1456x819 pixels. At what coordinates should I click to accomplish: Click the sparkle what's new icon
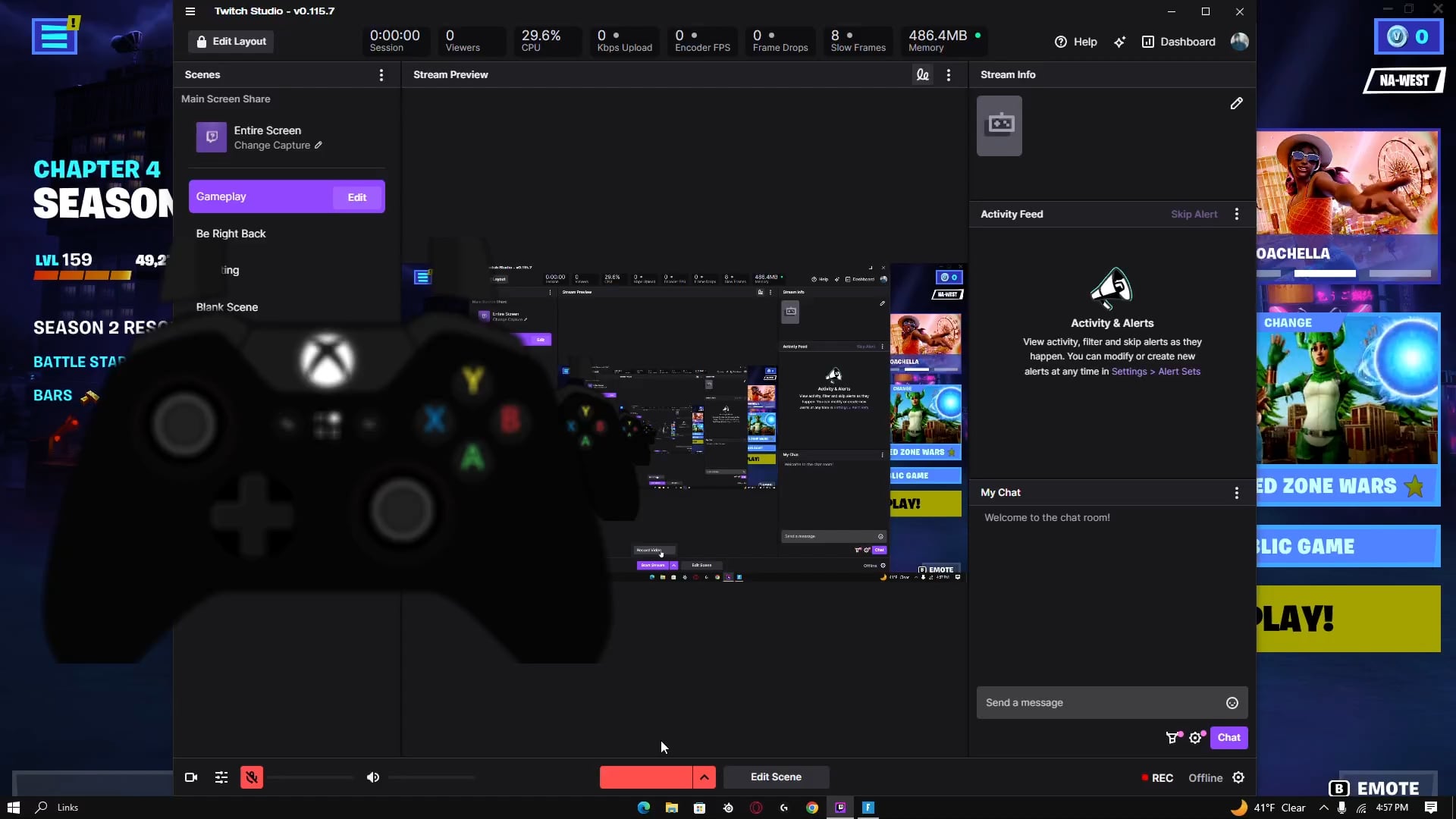1119,42
